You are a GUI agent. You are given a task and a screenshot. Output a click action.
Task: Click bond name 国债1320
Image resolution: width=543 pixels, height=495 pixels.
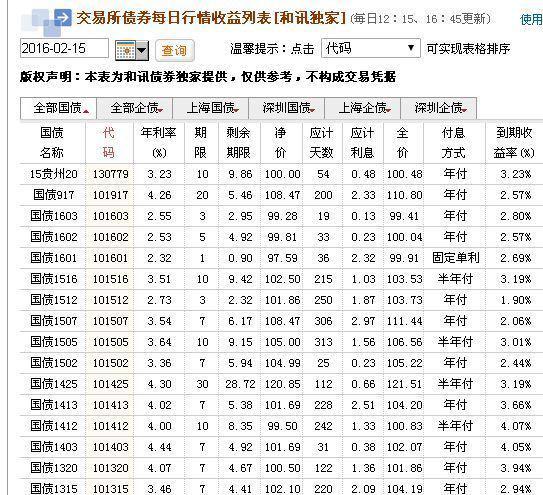pos(53,468)
